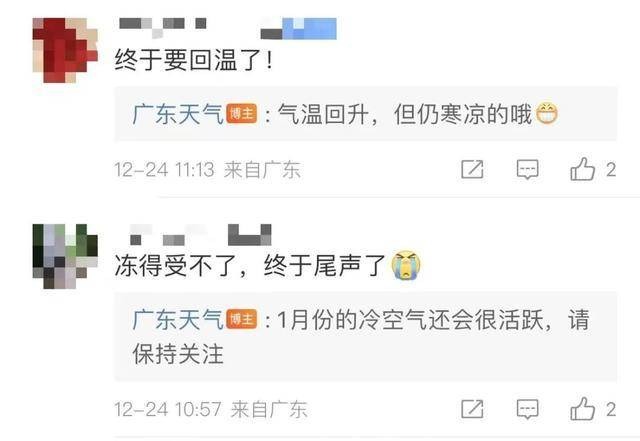Open reply icon on the 11:13 comment
The image size is (640, 441).
pos(527,169)
